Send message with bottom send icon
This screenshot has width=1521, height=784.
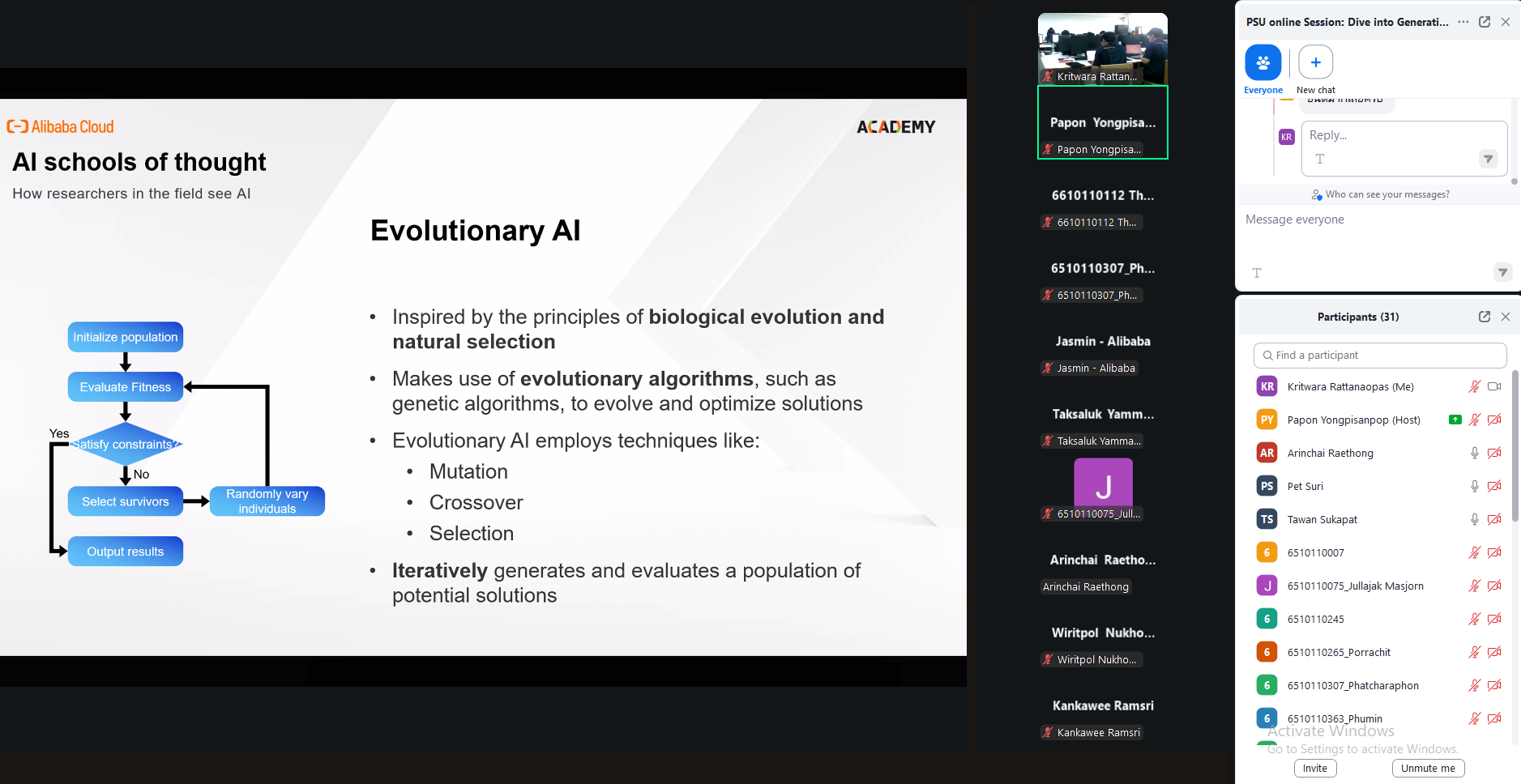1502,273
